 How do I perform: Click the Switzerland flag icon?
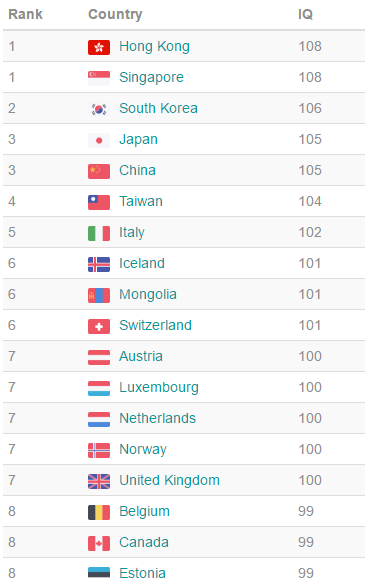tap(99, 326)
